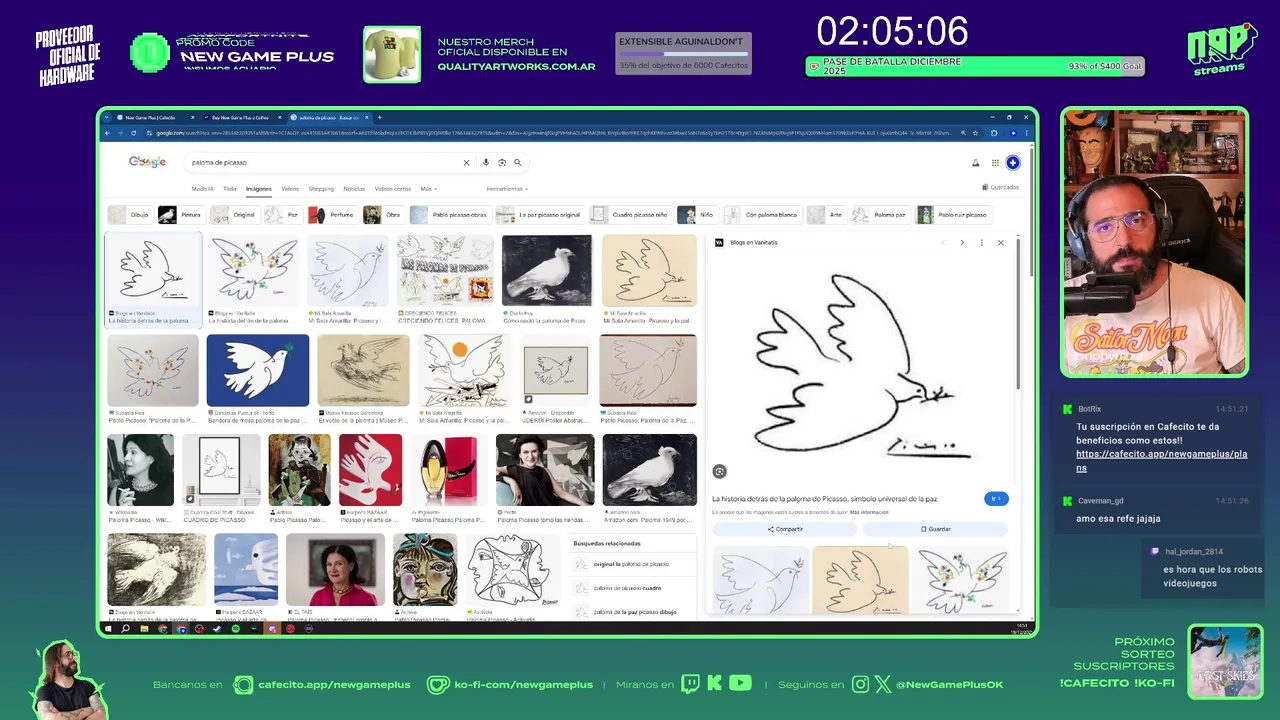Open Spotify from the taskbar

(x=236, y=629)
